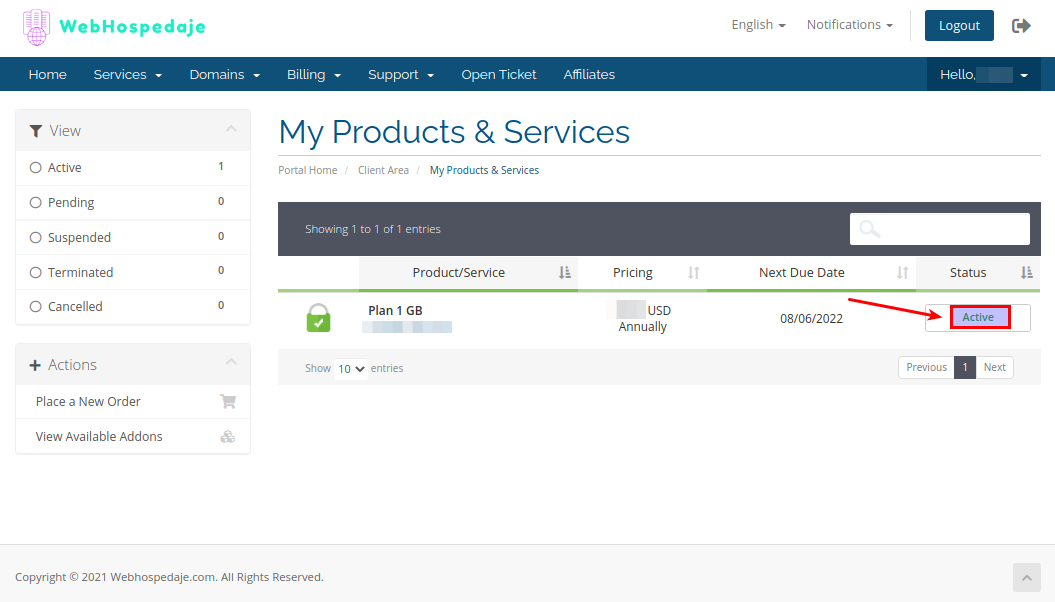Expand the Billing menu
The width and height of the screenshot is (1055, 602).
click(314, 75)
